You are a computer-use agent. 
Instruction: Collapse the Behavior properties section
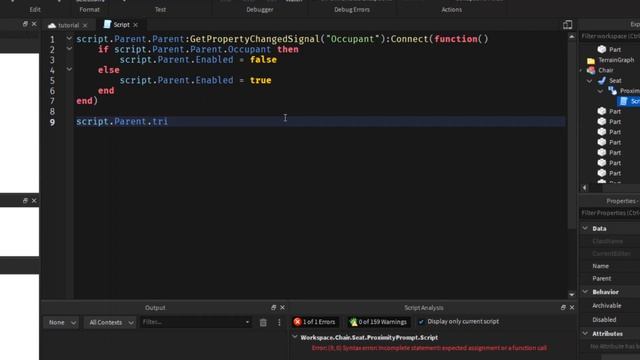pyautogui.click(x=585, y=291)
